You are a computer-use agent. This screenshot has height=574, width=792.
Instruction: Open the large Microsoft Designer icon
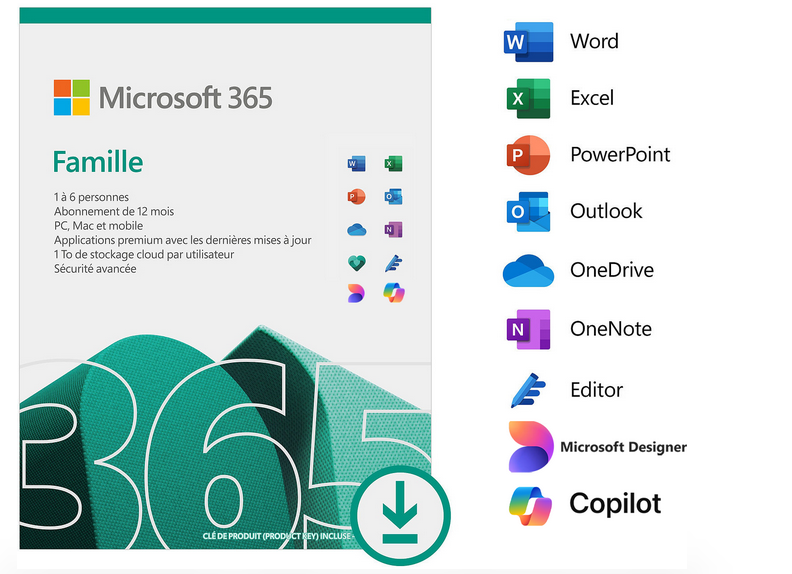coord(528,446)
